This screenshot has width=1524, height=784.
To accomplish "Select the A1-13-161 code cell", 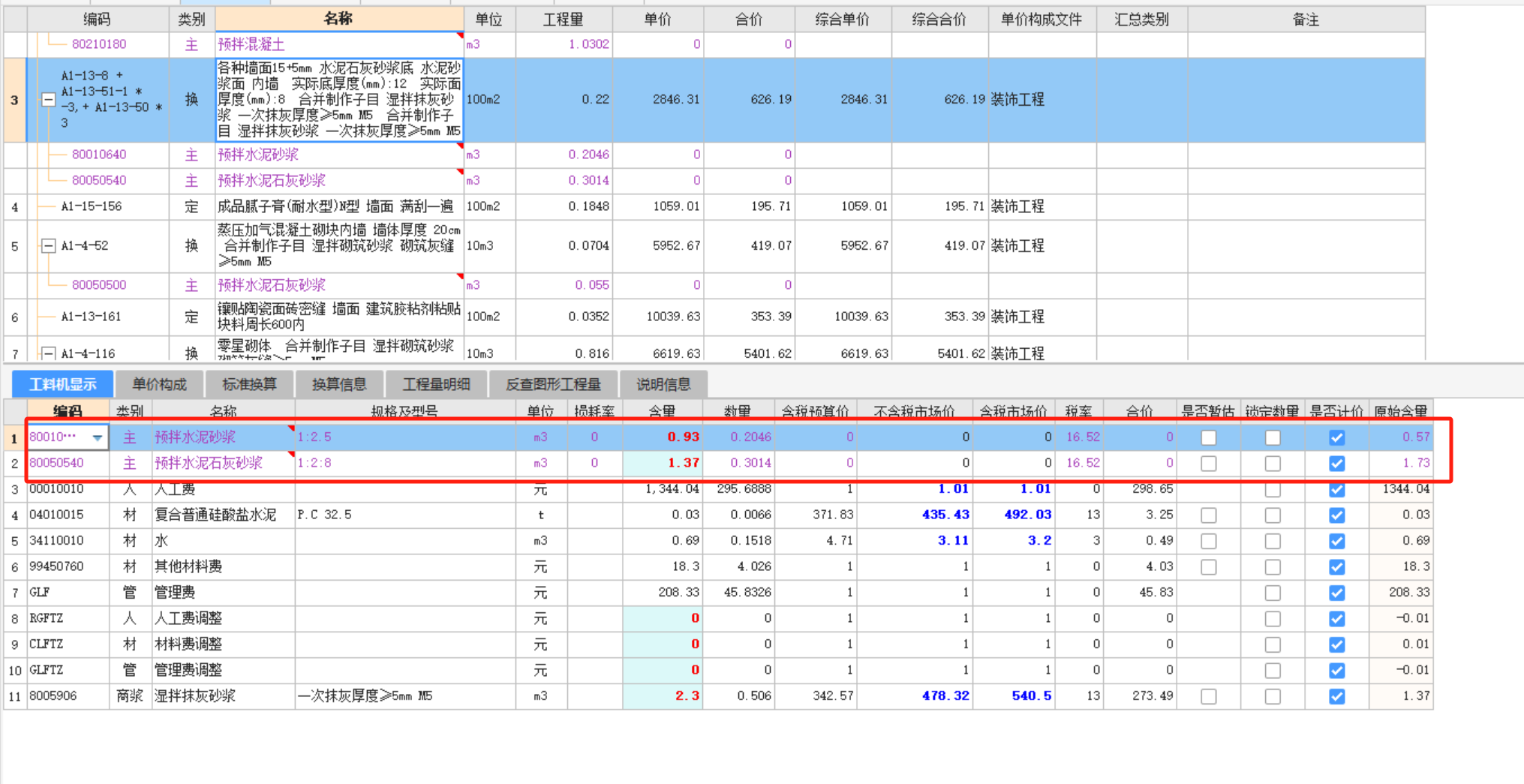I will pyautogui.click(x=98, y=317).
